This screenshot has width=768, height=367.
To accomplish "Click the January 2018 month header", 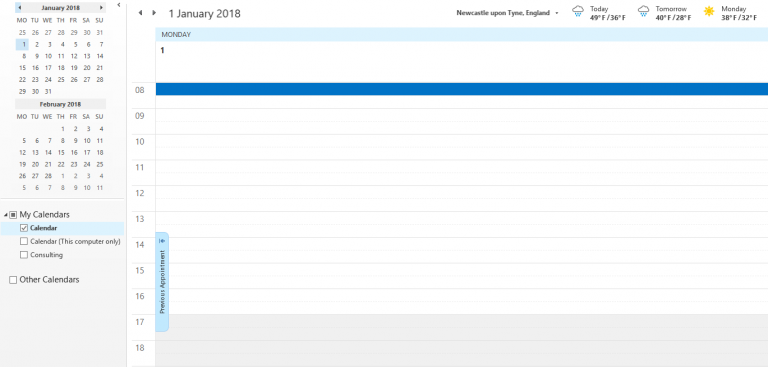I will (x=60, y=8).
